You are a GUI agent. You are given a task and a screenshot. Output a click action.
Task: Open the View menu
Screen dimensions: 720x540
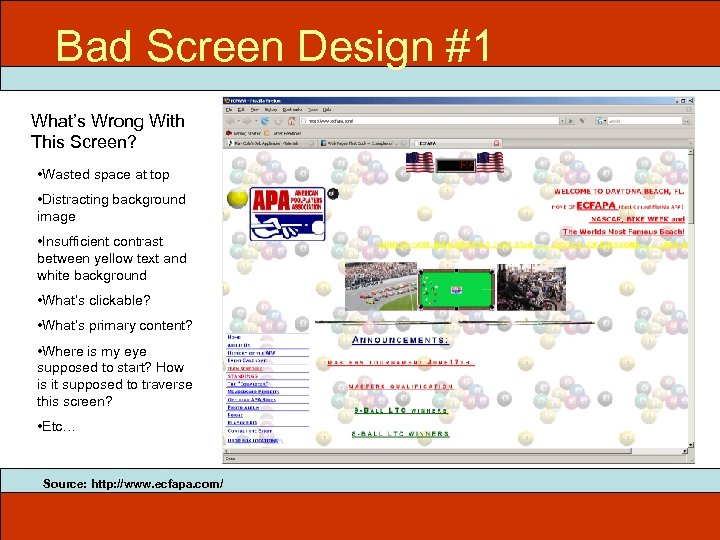point(255,110)
